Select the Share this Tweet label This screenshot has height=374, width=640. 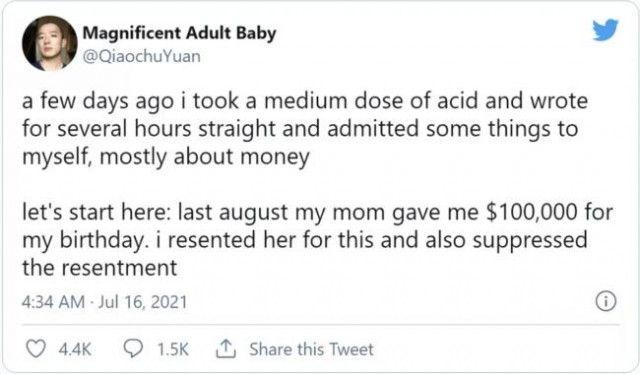coord(311,350)
